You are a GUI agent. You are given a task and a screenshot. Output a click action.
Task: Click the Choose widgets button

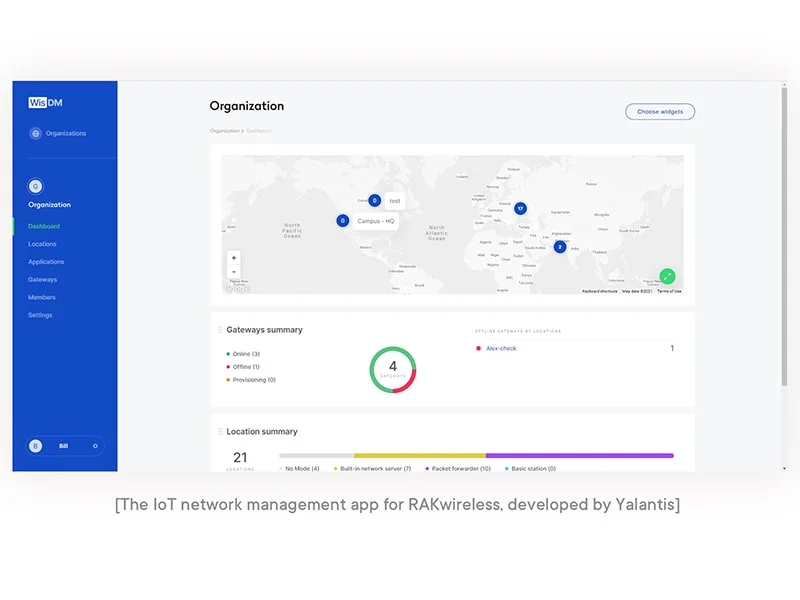tap(660, 111)
